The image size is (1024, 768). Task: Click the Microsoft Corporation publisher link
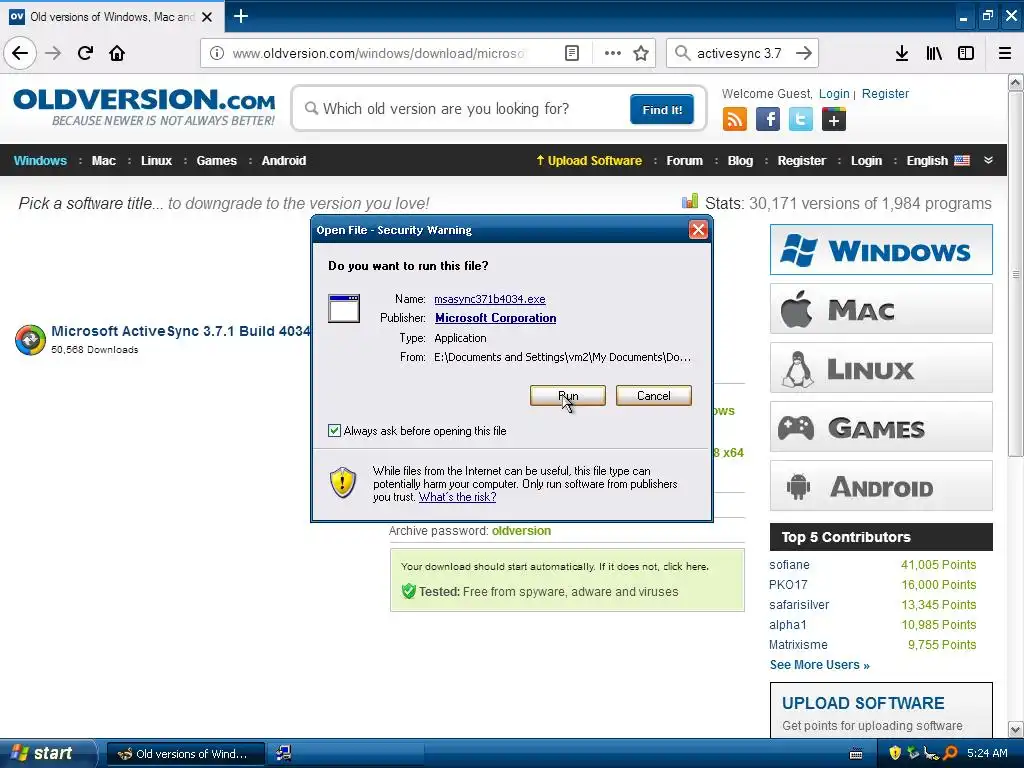click(x=496, y=318)
